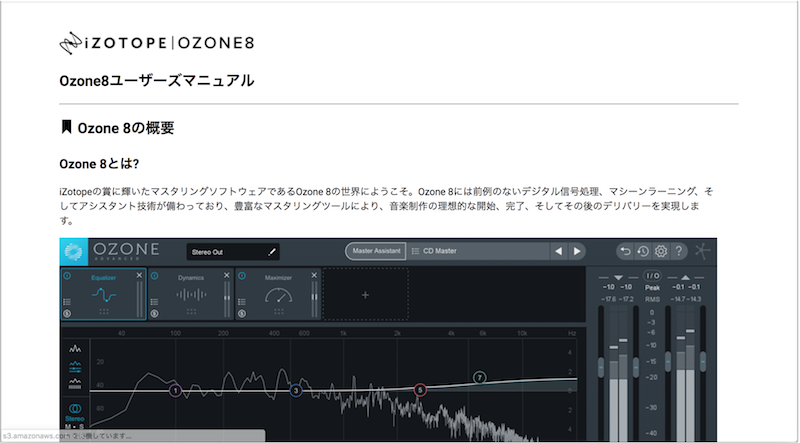Image resolution: width=800 pixels, height=443 pixels.
Task: Go to the previous preset arrow
Action: 558,251
